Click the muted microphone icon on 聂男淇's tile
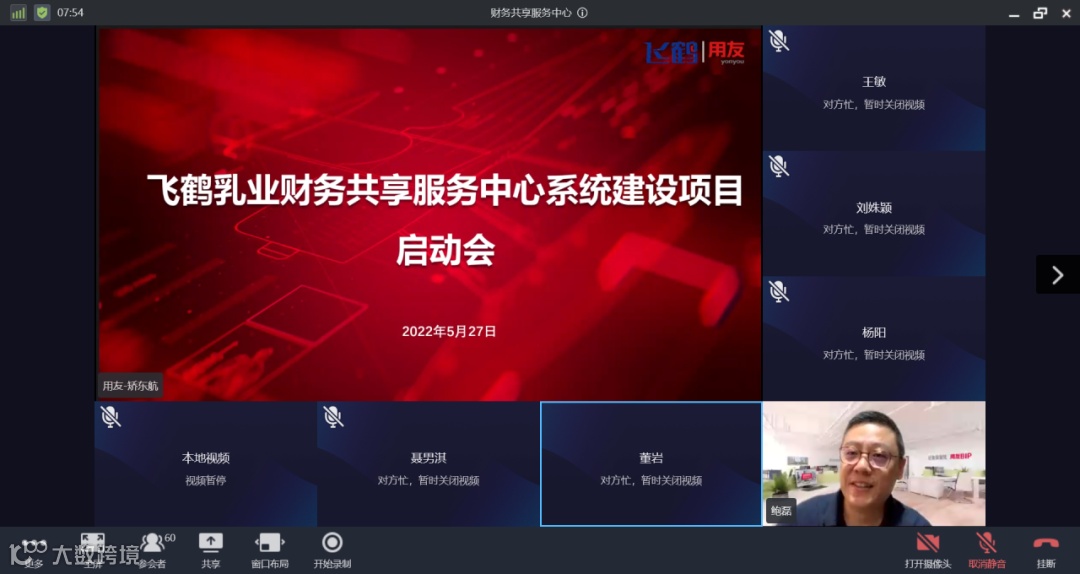 click(x=333, y=417)
